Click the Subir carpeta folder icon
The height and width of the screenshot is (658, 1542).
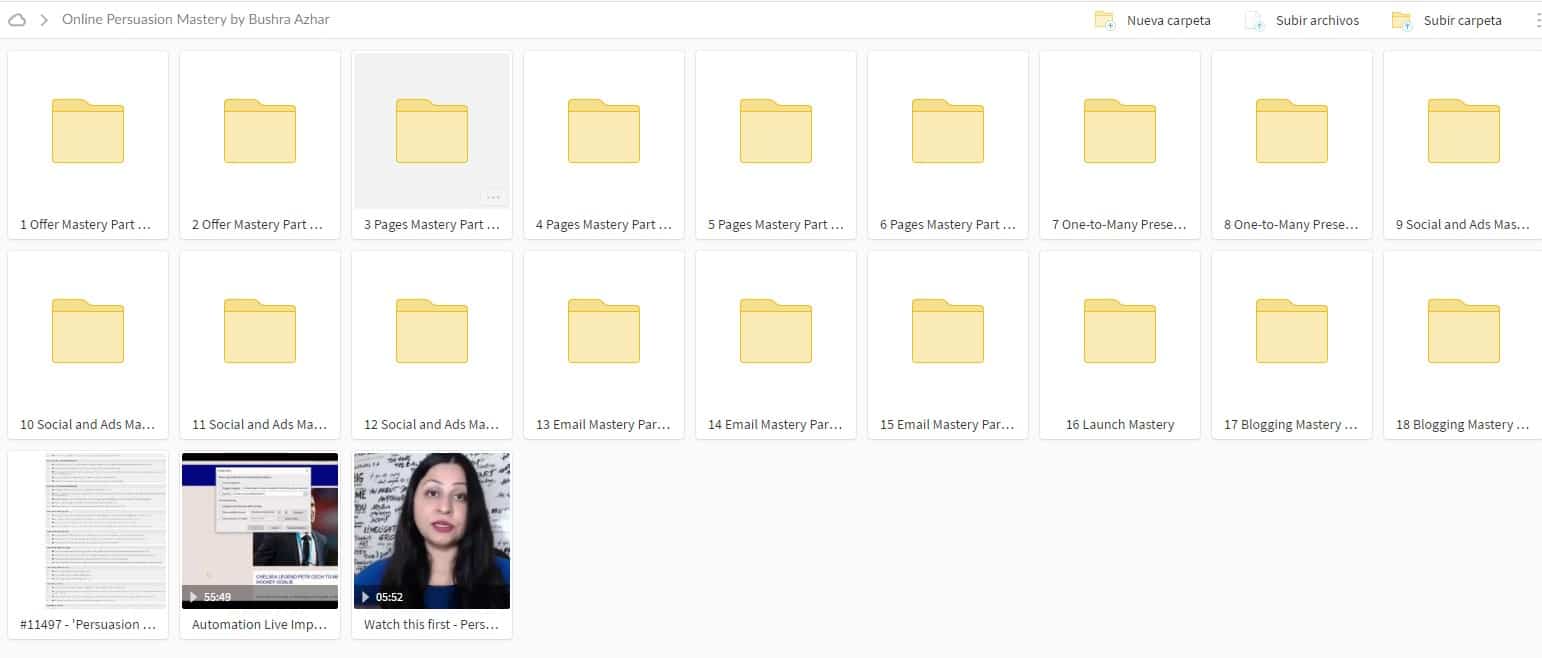click(x=1401, y=20)
